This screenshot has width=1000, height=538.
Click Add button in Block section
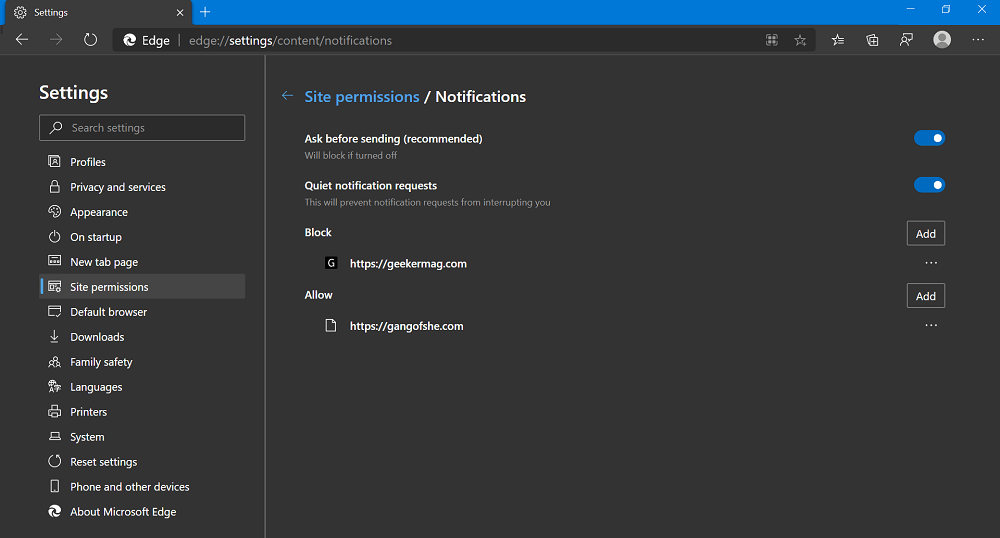[925, 233]
